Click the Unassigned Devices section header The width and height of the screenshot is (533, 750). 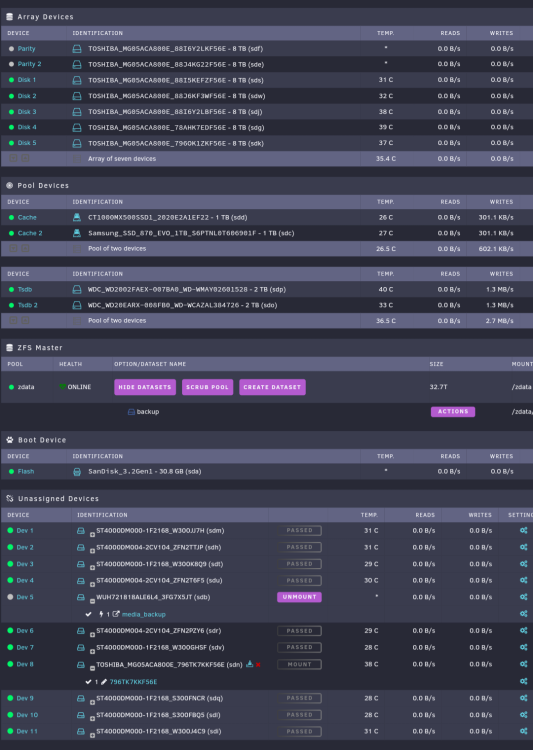click(x=58, y=498)
